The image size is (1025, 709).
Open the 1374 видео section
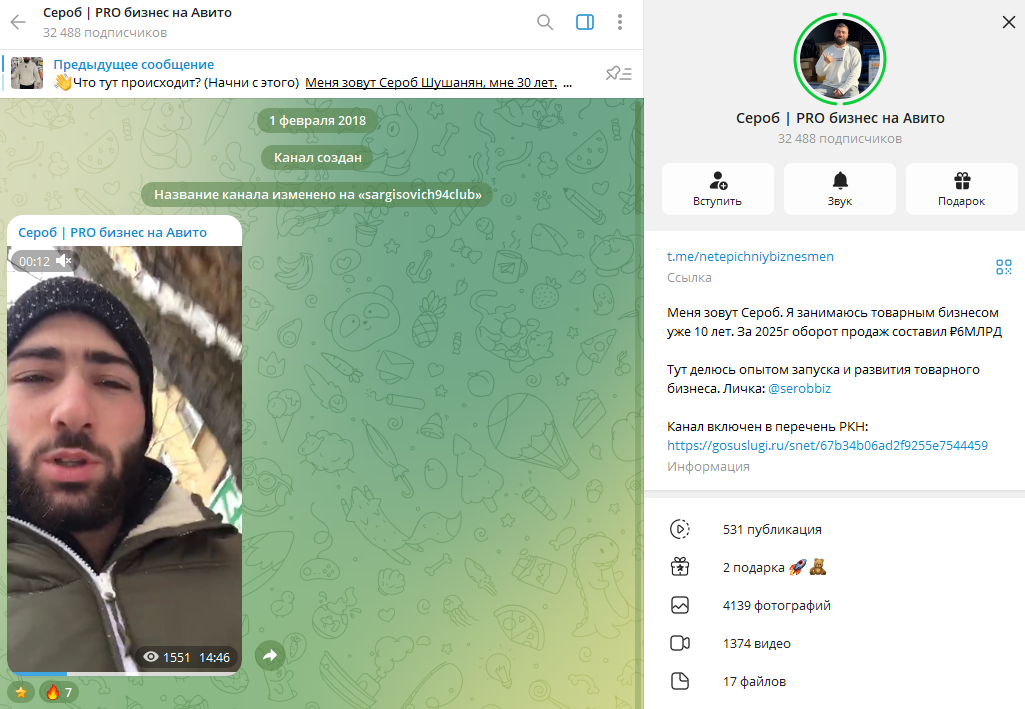(756, 643)
